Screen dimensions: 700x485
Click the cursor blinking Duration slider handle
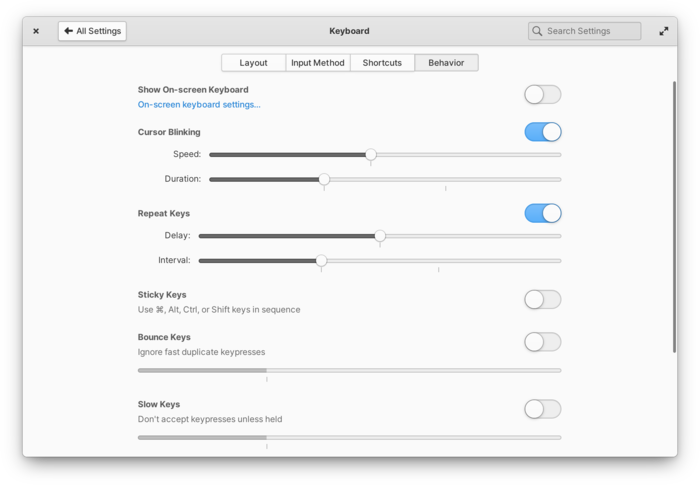tap(324, 180)
